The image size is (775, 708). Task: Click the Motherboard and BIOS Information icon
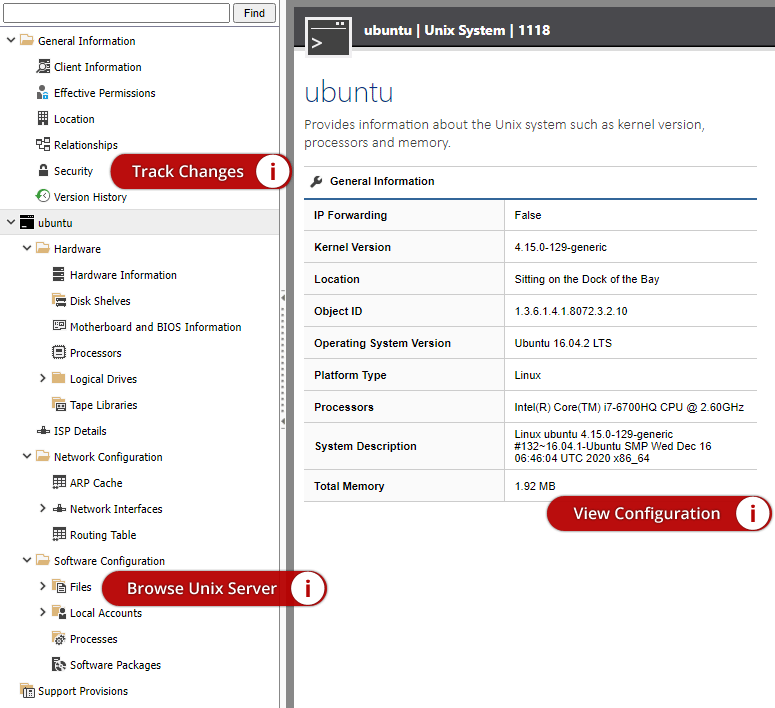pos(59,327)
